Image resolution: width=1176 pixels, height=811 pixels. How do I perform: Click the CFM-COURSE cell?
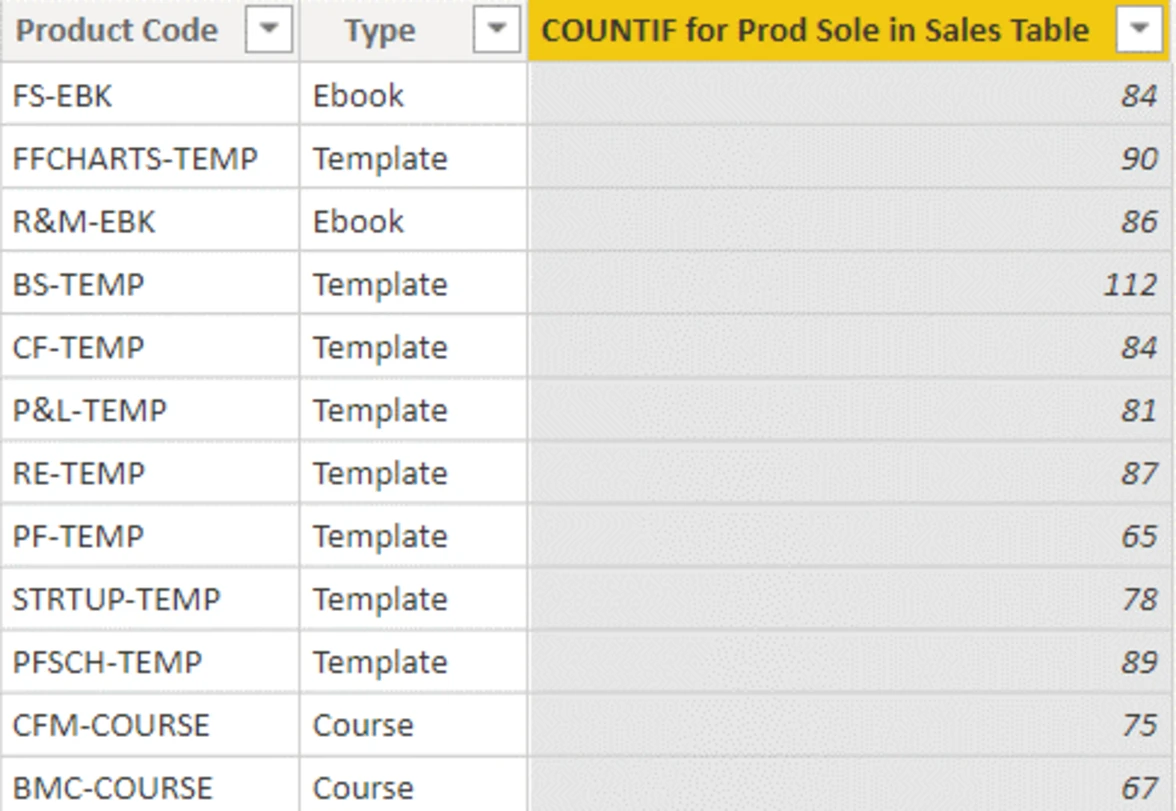click(x=111, y=725)
